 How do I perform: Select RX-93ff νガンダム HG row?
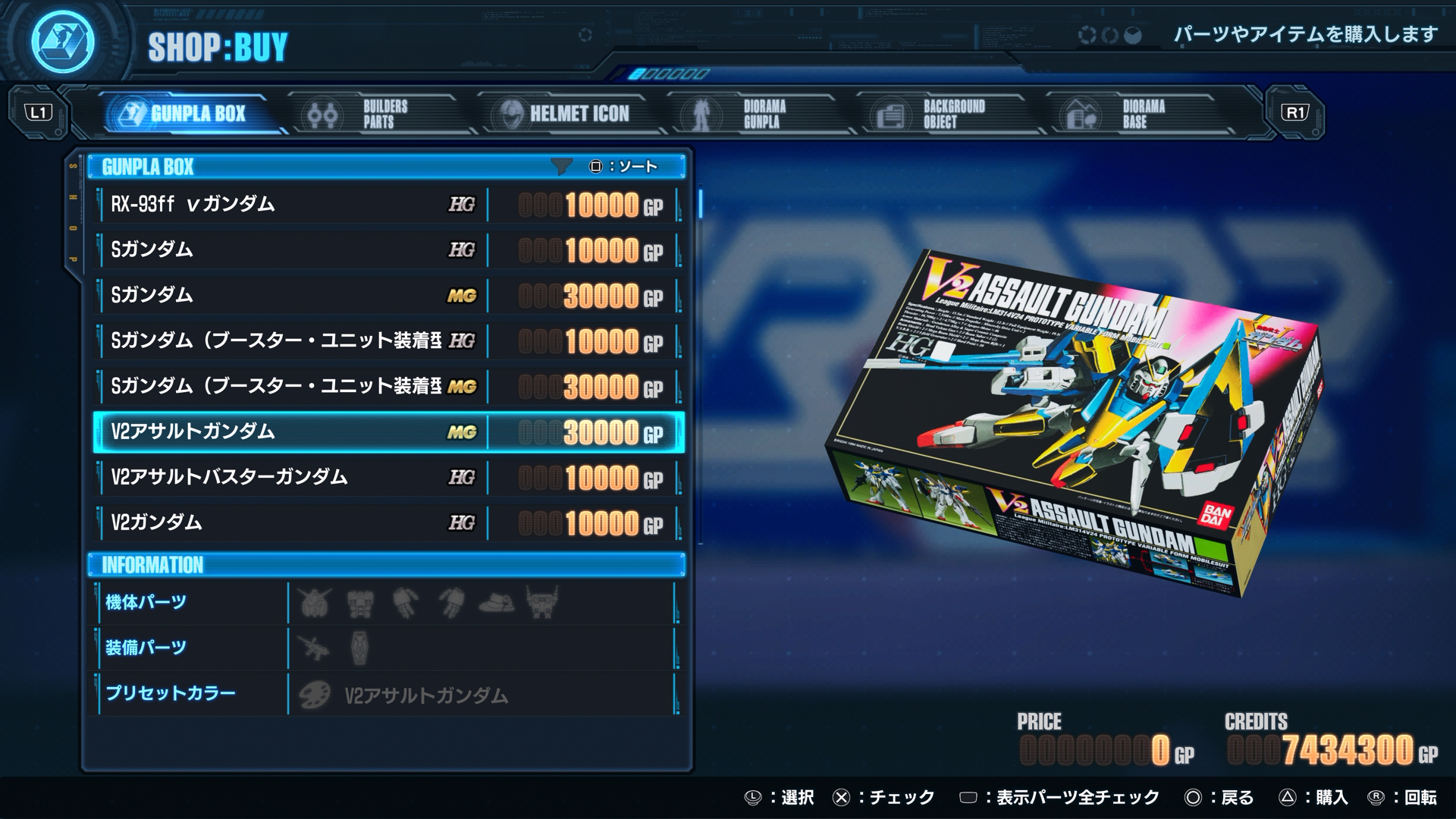[x=388, y=205]
